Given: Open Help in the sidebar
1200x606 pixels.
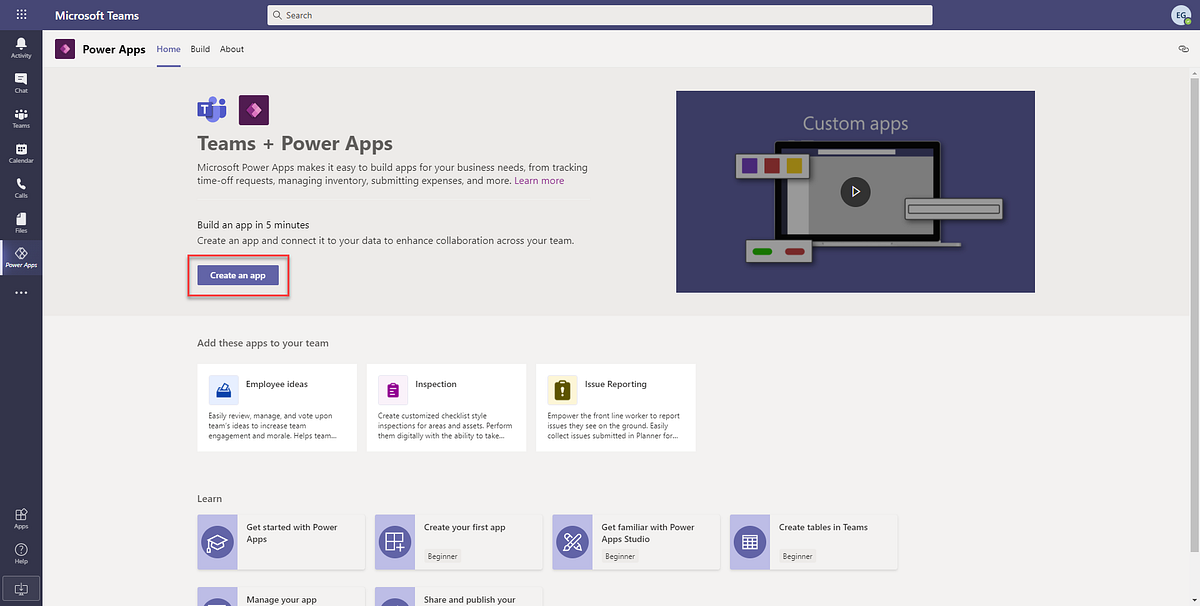Looking at the screenshot, I should click(x=21, y=553).
